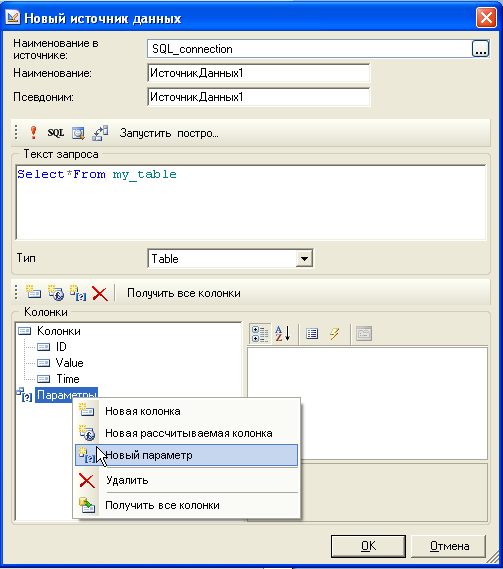This screenshot has width=503, height=569.
Task: Click the Отмена button
Action: pyautogui.click(x=449, y=546)
